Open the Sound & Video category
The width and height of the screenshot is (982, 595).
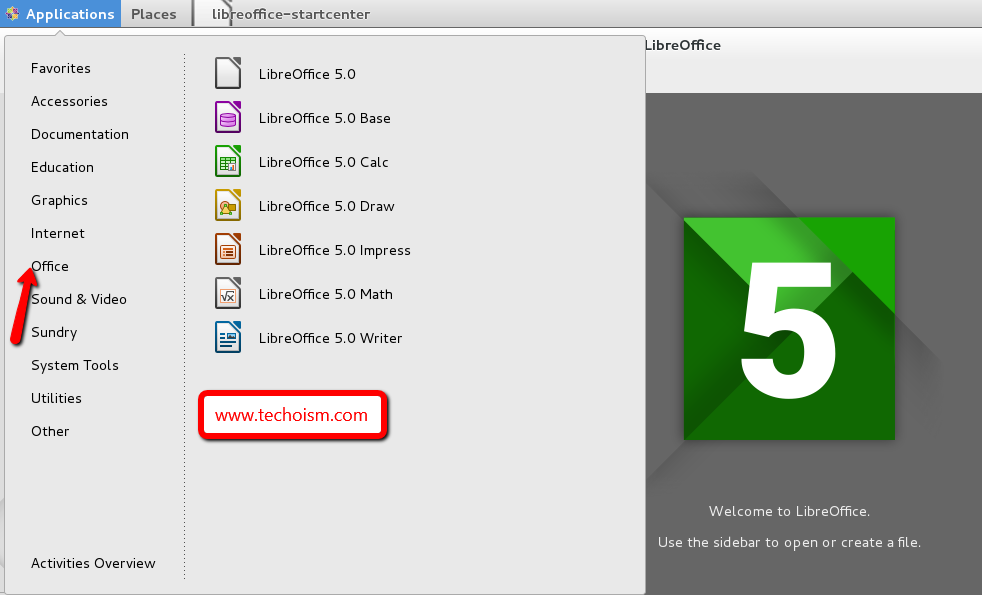click(x=78, y=299)
